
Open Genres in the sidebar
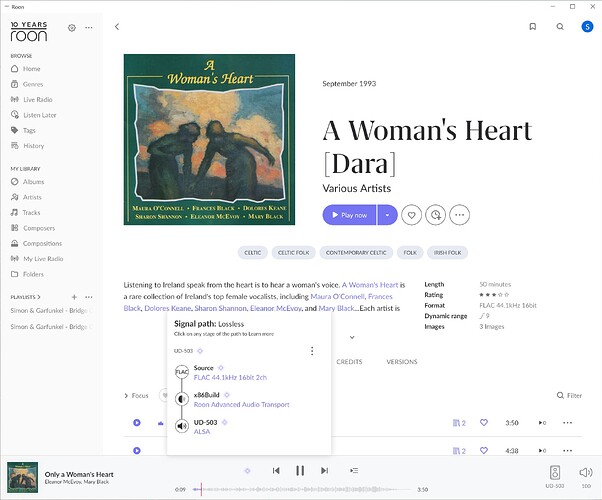tap(27, 84)
